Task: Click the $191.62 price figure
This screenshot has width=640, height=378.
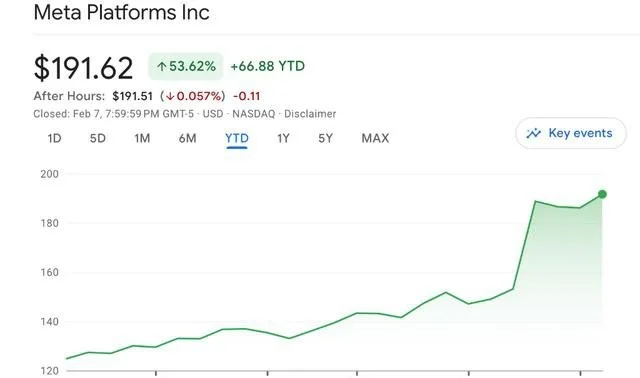Action: point(84,68)
